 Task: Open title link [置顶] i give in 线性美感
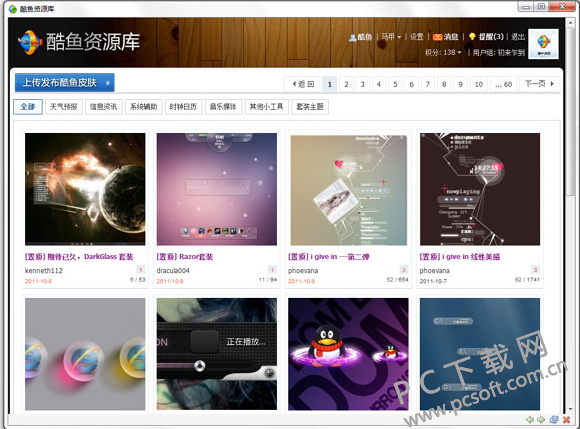459,257
